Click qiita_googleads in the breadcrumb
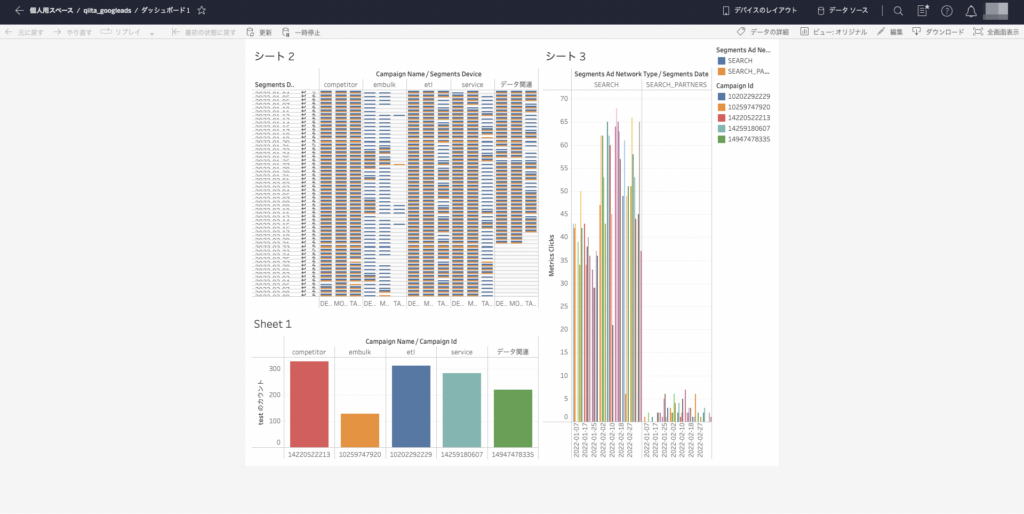The height and width of the screenshot is (514, 1024). click(107, 10)
